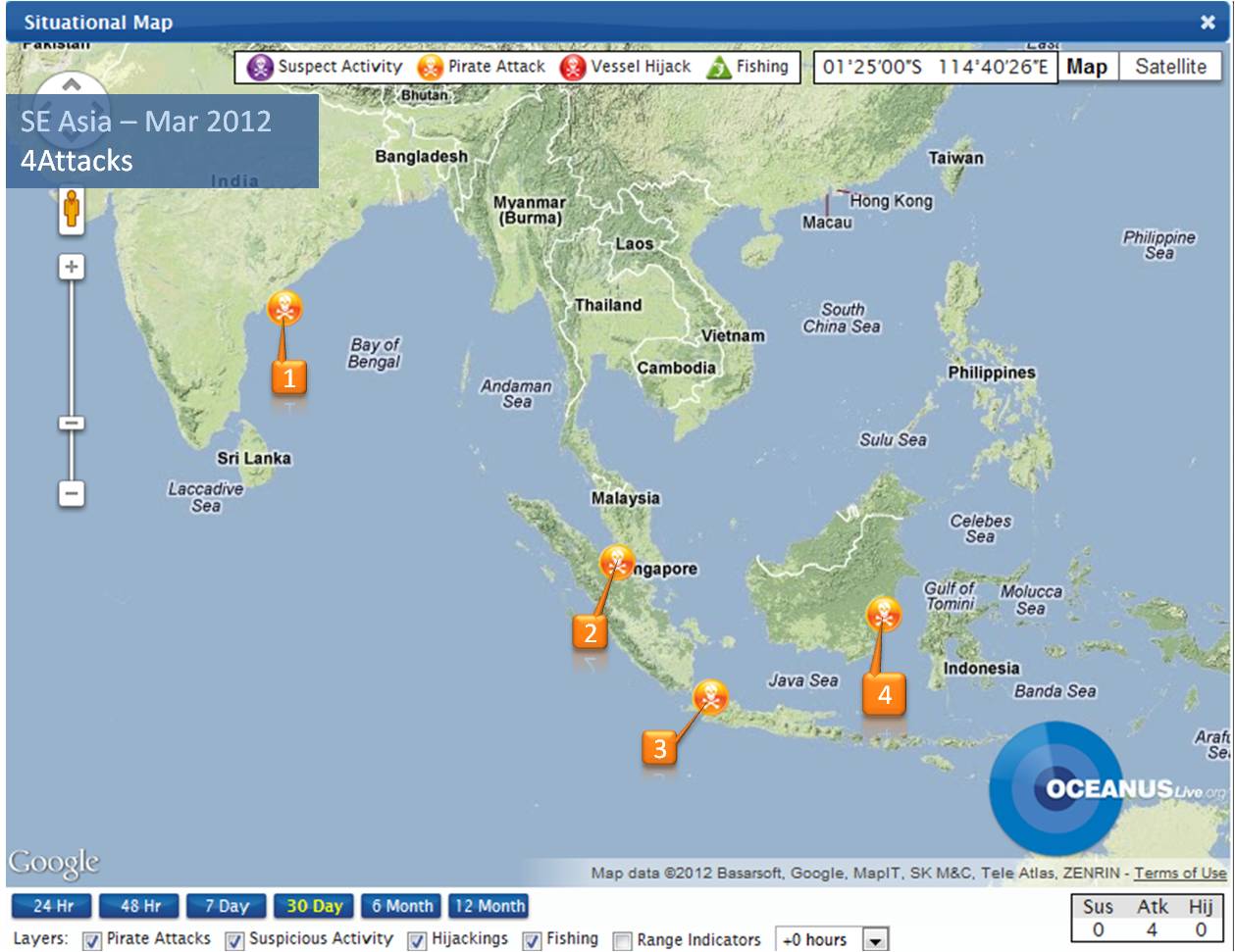The width and height of the screenshot is (1235, 952).
Task: Click the South China Sea label
Action: point(842,318)
